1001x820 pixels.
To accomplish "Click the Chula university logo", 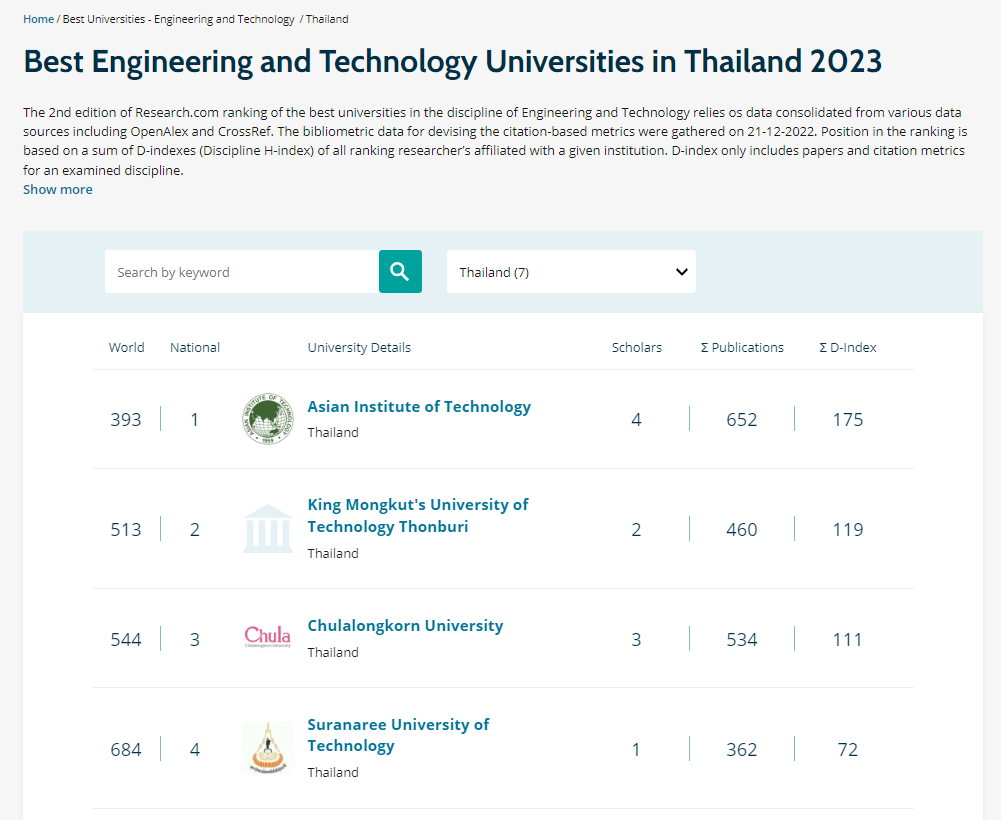I will (x=268, y=637).
